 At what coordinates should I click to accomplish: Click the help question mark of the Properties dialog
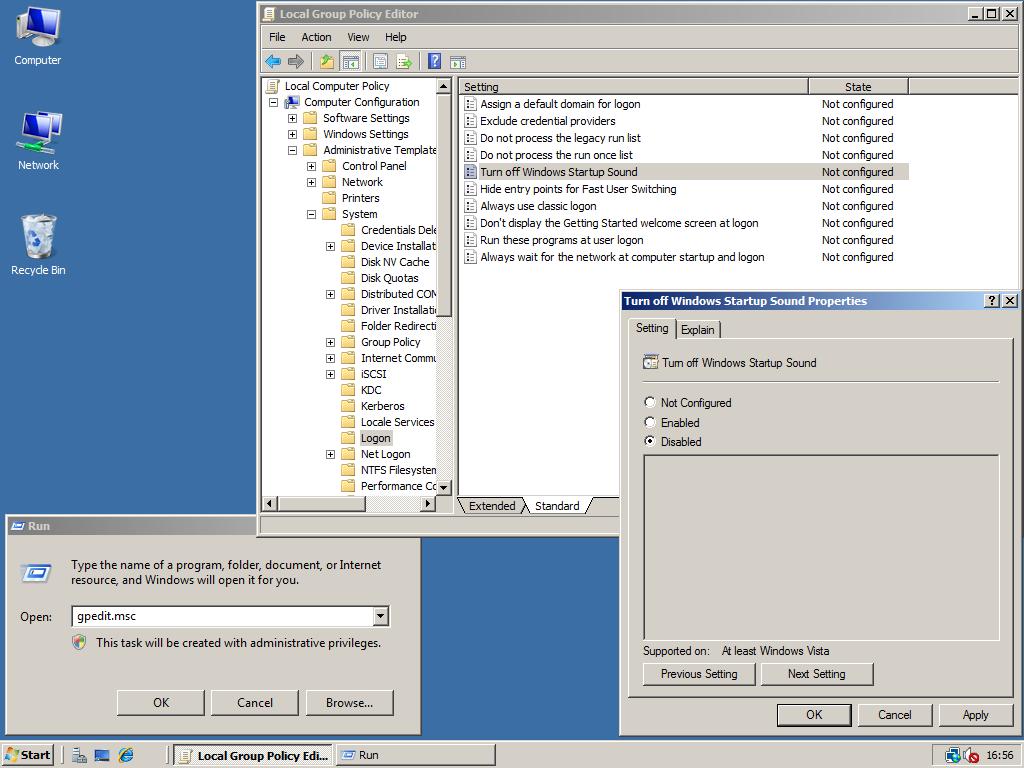[x=991, y=300]
